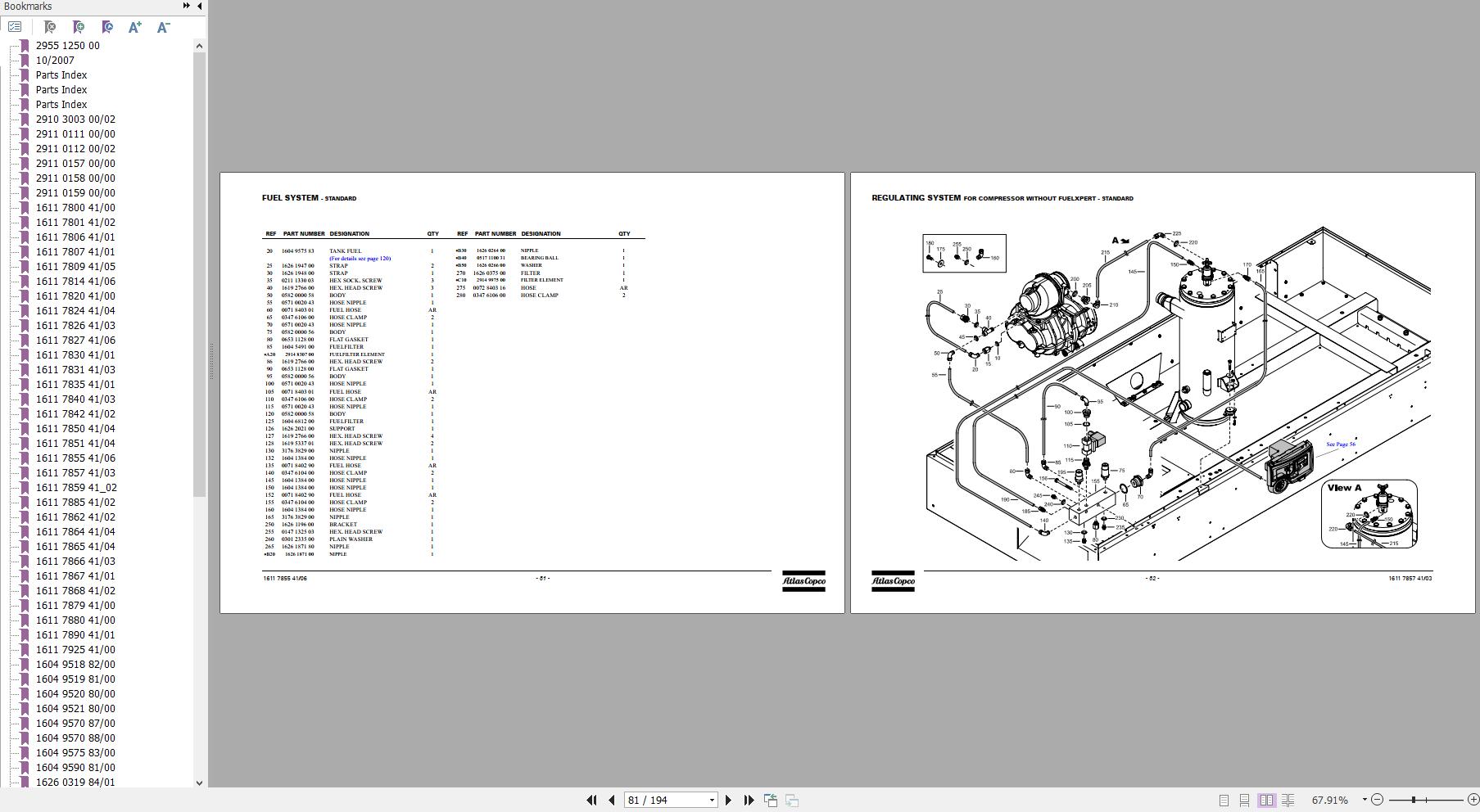Open bookmark 2911 0112 00/02
Image resolution: width=1480 pixels, height=812 pixels.
tap(75, 149)
